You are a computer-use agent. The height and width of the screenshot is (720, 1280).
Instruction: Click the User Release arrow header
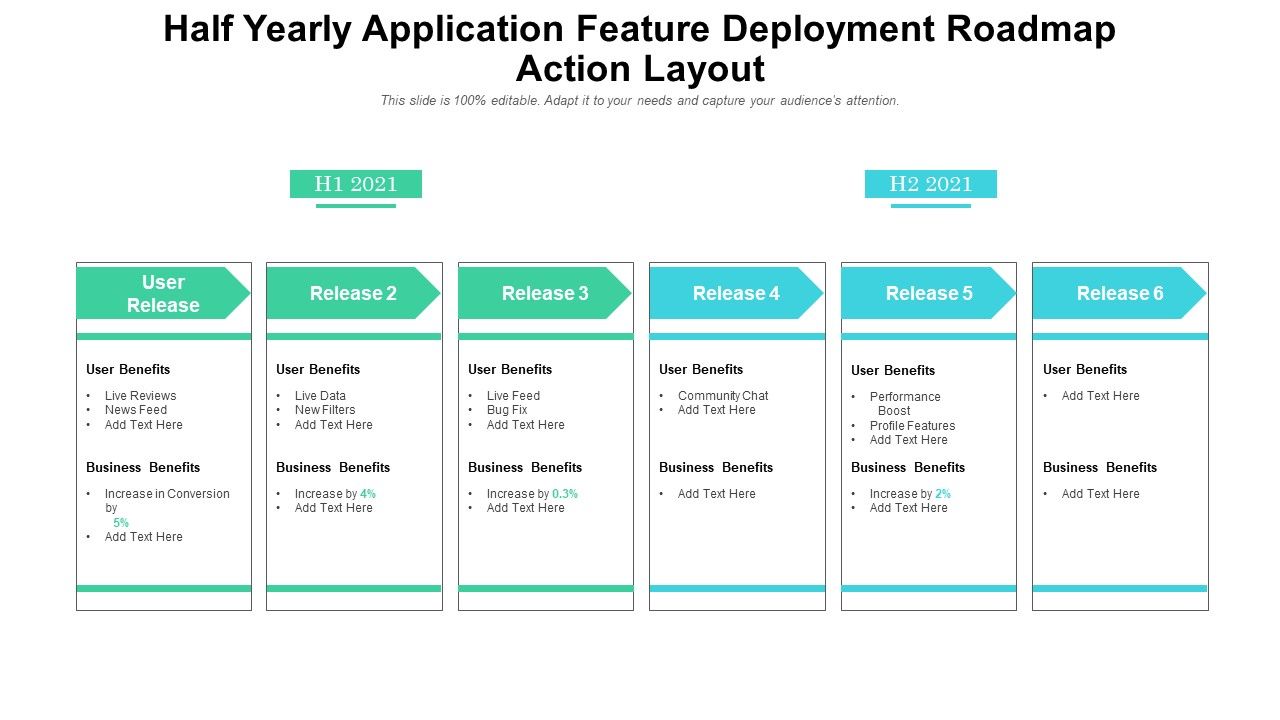pos(163,293)
